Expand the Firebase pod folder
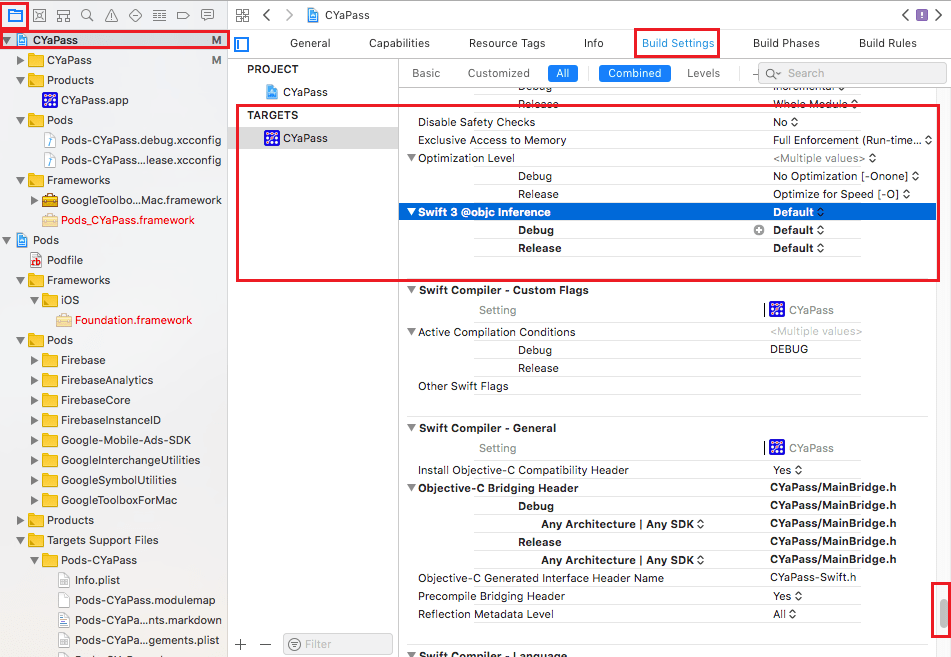This screenshot has width=951, height=657. pos(35,360)
